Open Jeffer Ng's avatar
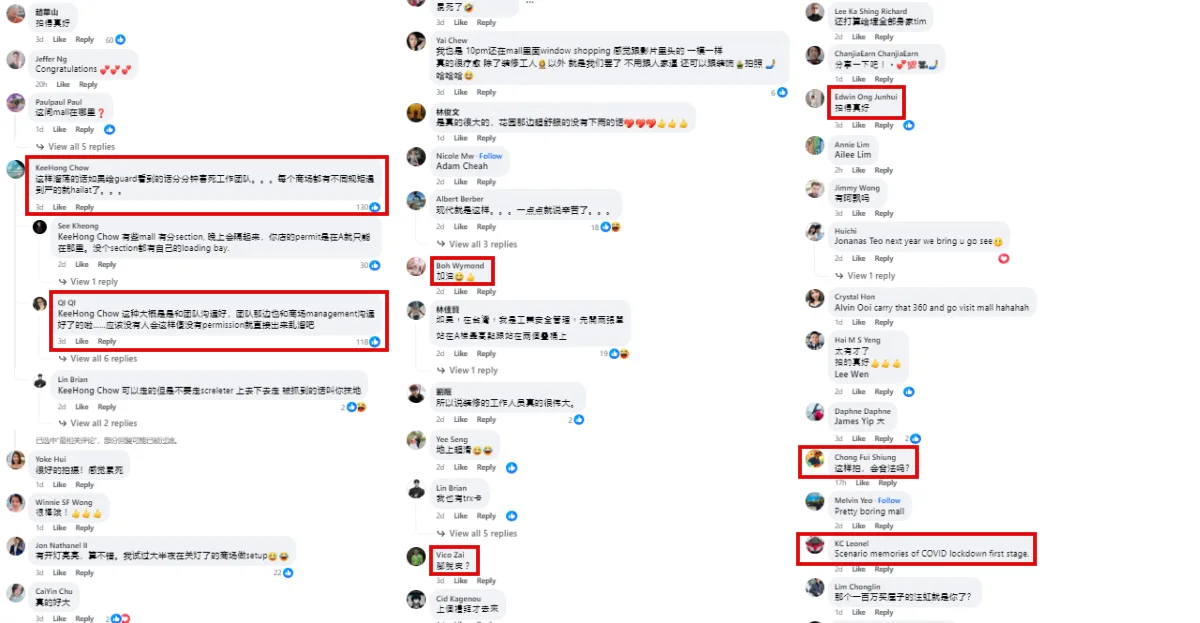The image size is (1200, 623). tap(16, 60)
